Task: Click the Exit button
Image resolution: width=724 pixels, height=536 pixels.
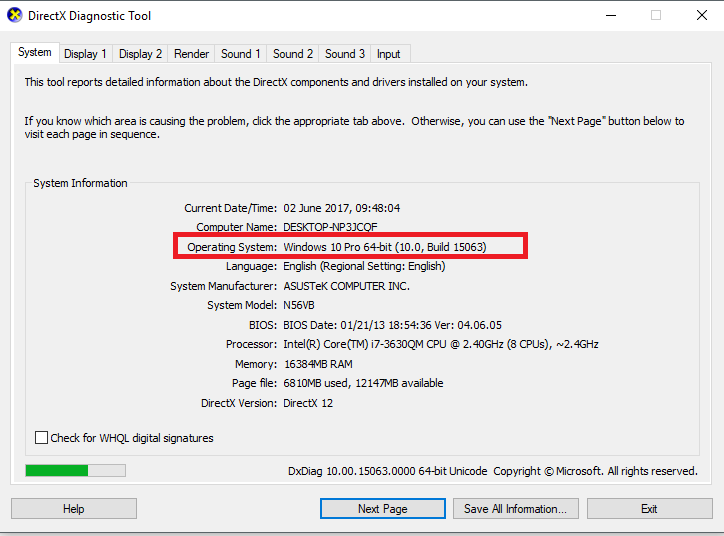Action: [x=650, y=509]
